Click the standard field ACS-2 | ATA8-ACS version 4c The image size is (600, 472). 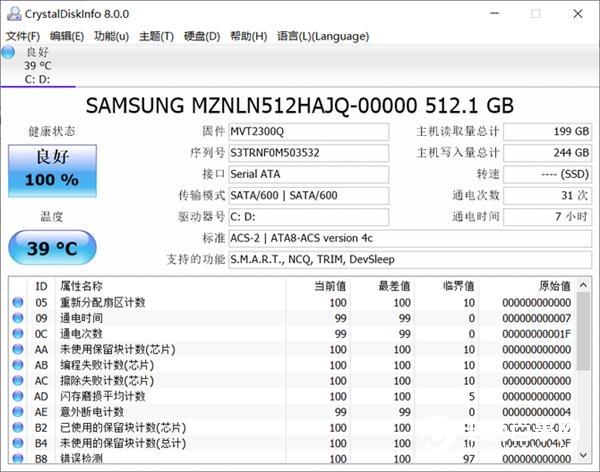[x=410, y=238]
